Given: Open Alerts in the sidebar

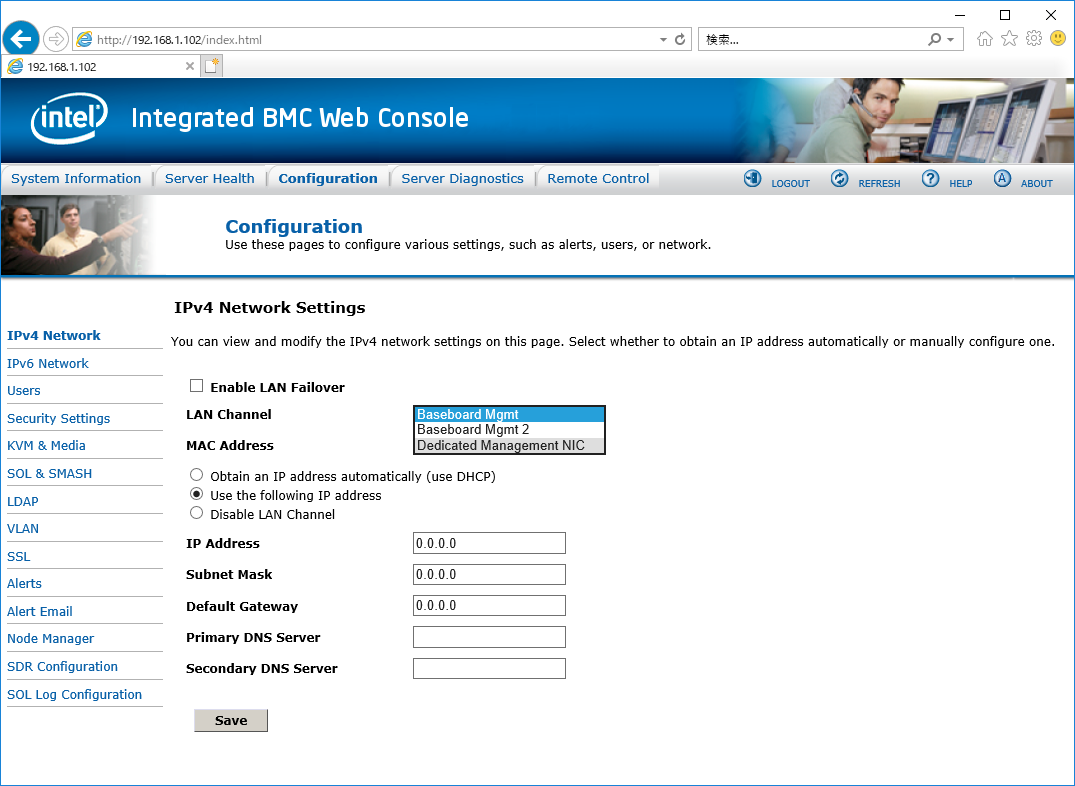Looking at the screenshot, I should [25, 584].
